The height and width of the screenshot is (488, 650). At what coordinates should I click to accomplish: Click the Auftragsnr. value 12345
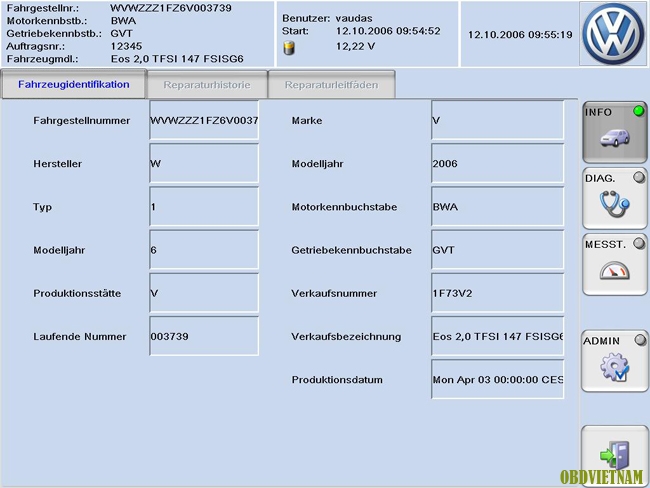coord(126,46)
